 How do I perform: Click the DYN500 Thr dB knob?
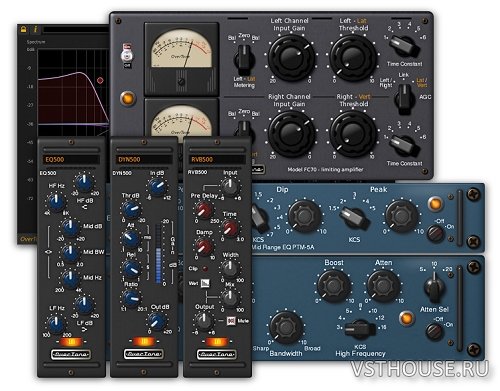click(x=131, y=209)
